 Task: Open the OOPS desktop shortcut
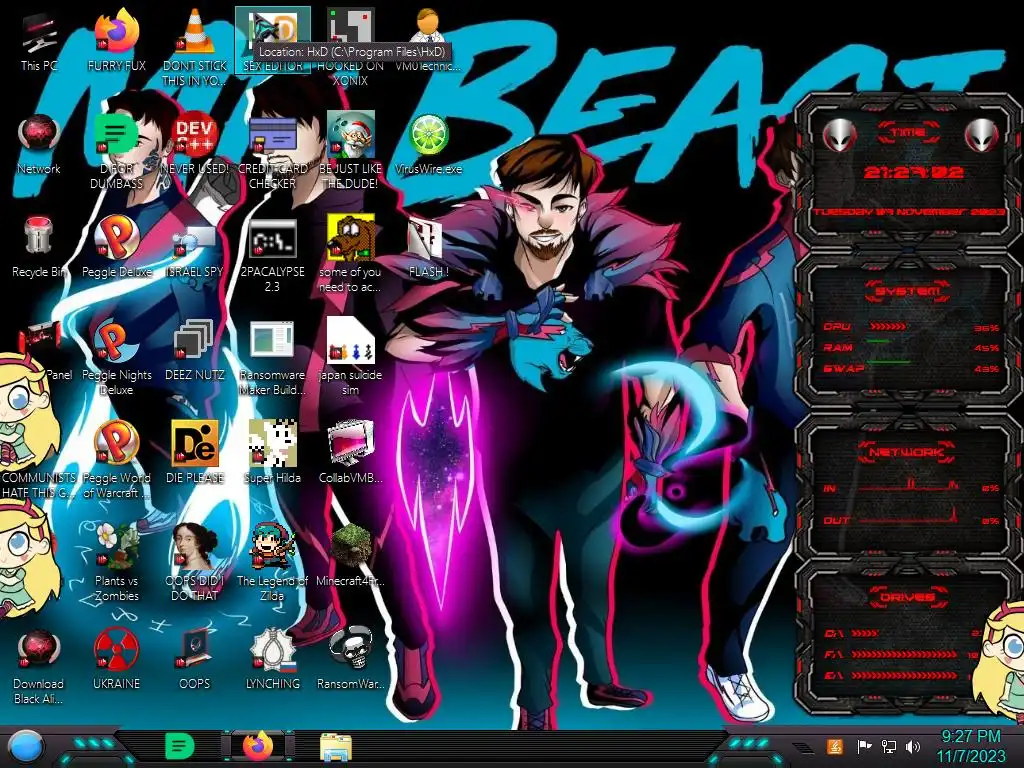point(195,660)
